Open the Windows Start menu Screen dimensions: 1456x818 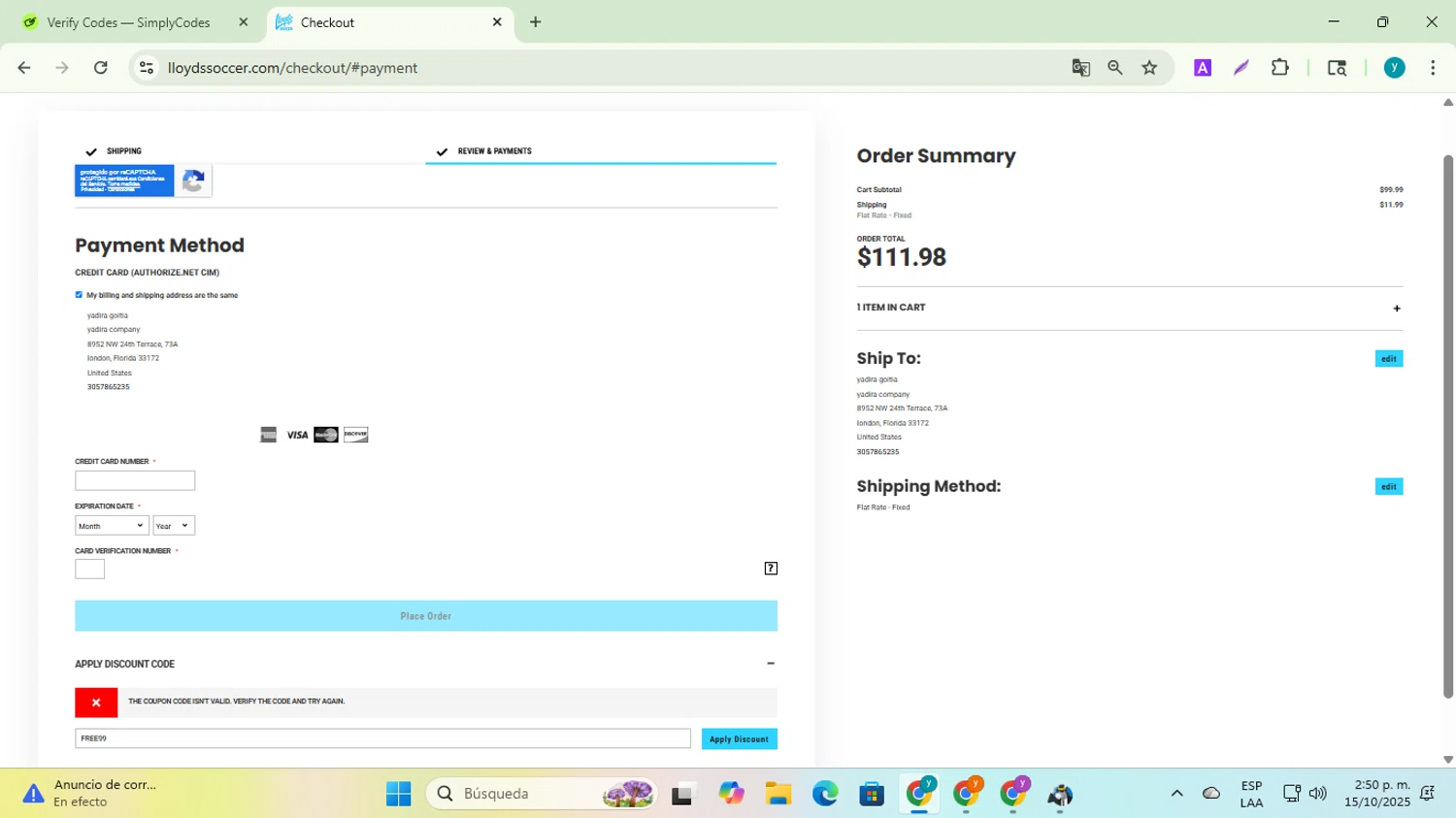tap(398, 794)
